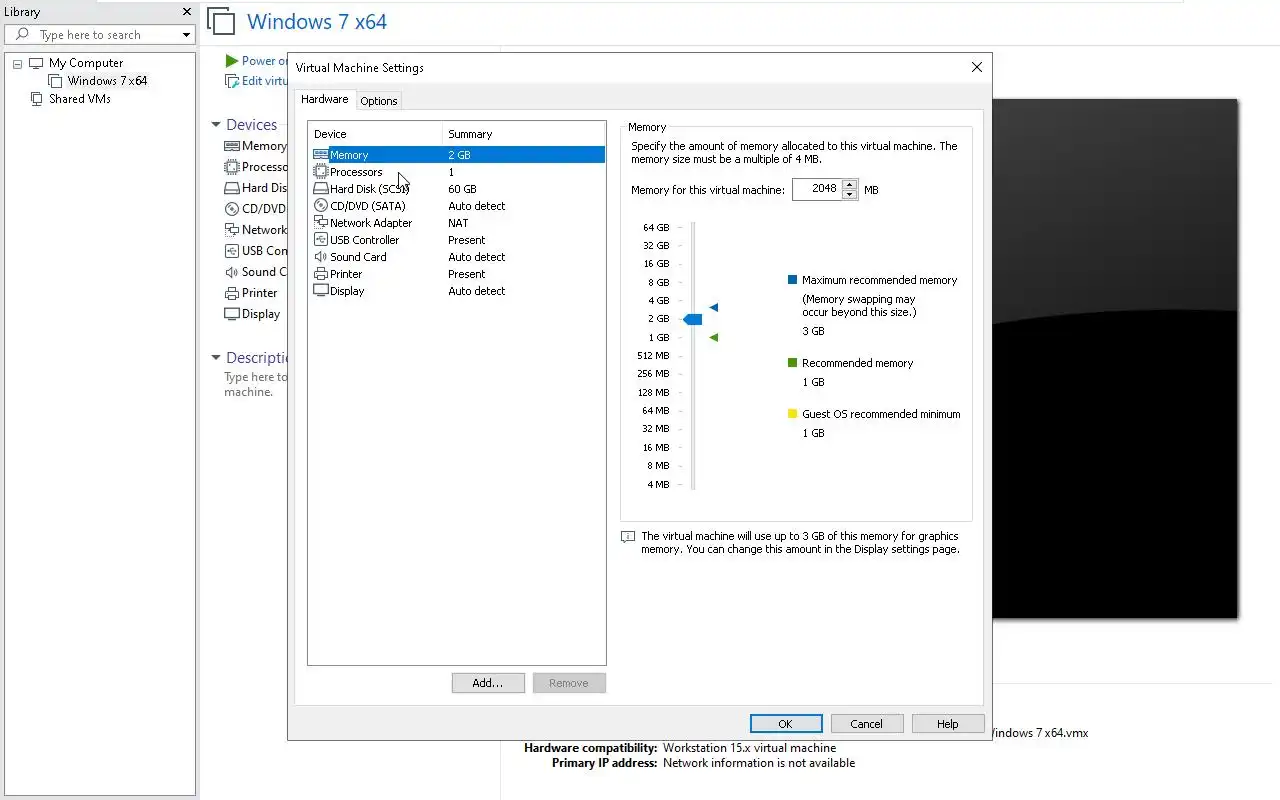Click the Edit virtual machine settings icon
The width and height of the screenshot is (1280, 800).
pos(232,81)
